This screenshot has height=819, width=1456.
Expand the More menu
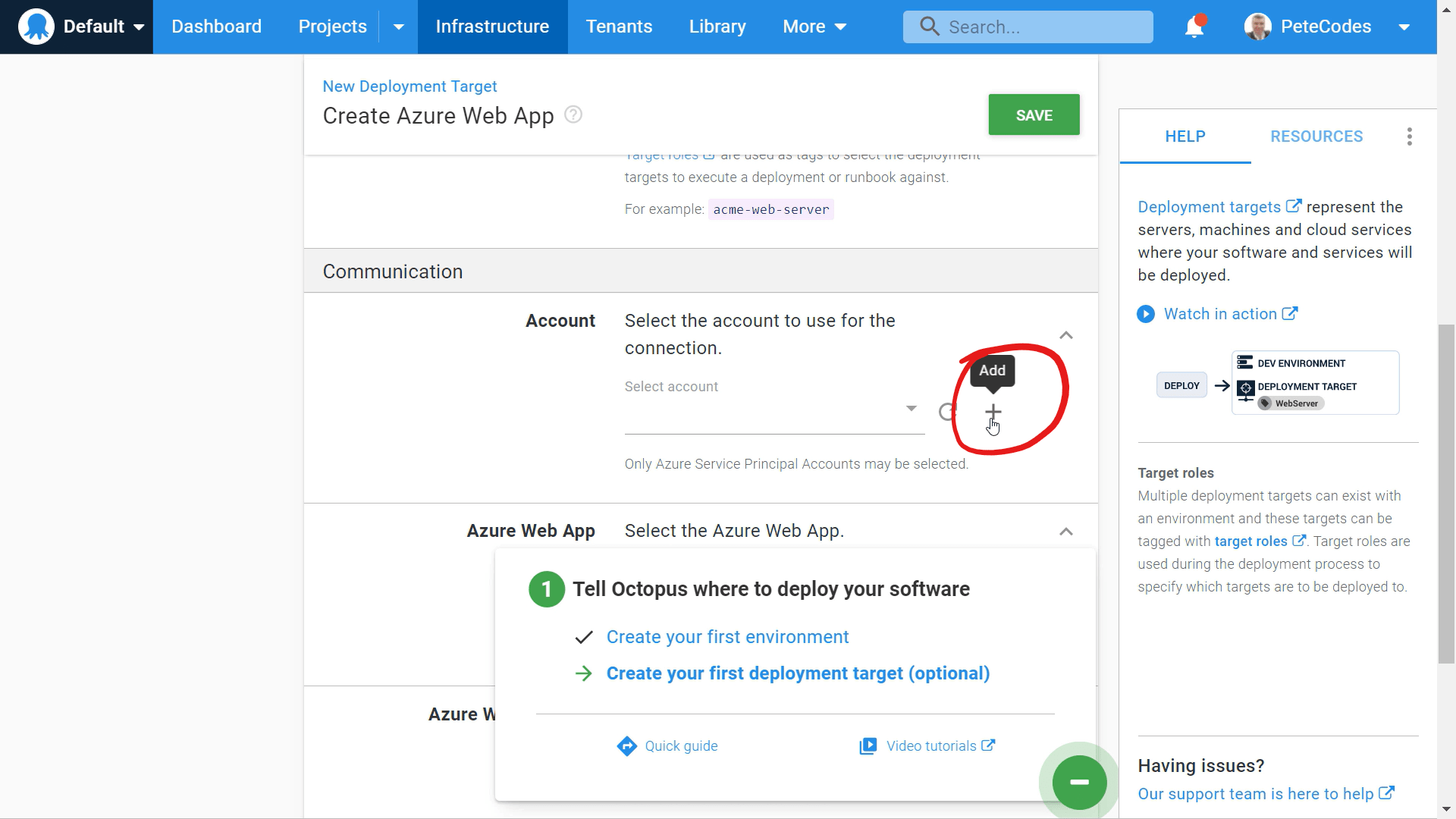click(x=814, y=27)
